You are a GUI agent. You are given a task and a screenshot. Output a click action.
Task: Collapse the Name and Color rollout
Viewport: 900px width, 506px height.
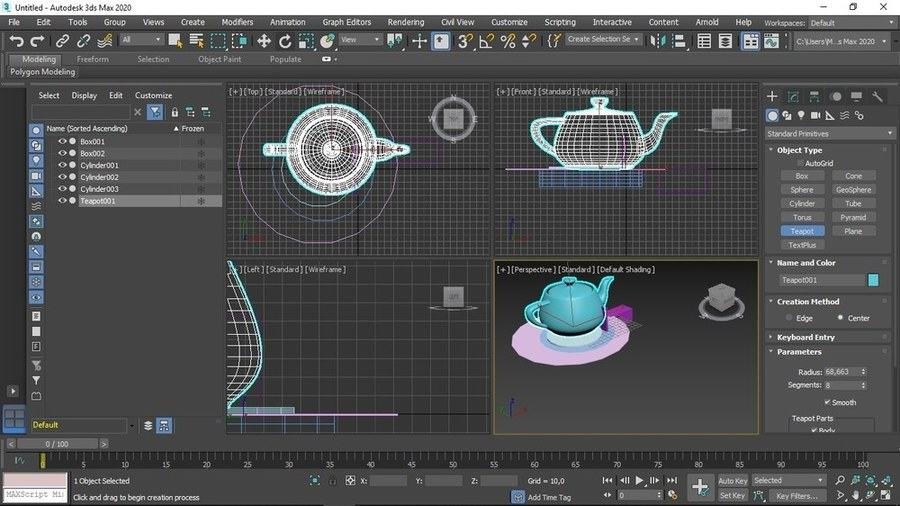(x=771, y=262)
